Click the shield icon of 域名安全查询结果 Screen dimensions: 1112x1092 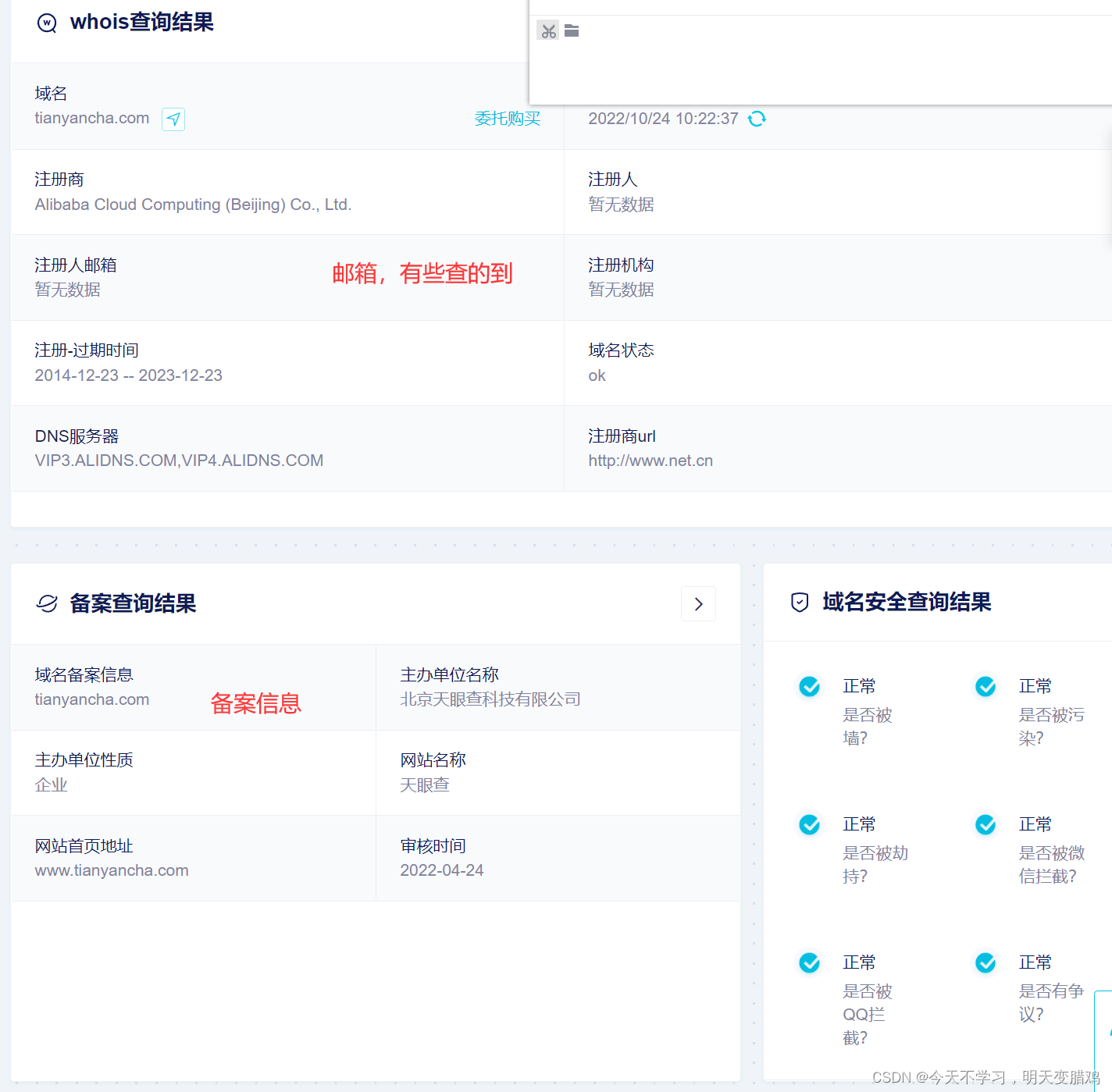click(798, 602)
